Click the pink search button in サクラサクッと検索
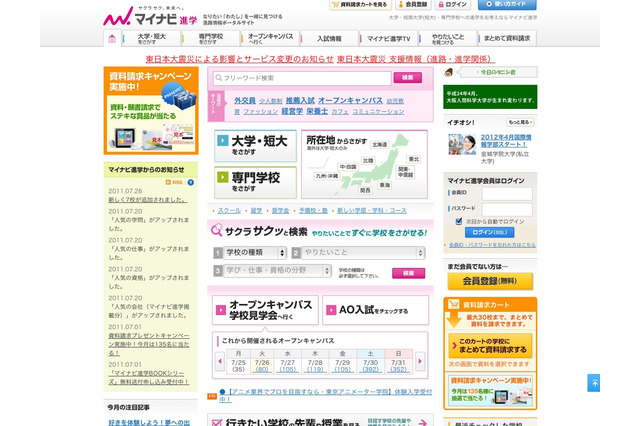This screenshot has width=640, height=426. coord(408,273)
